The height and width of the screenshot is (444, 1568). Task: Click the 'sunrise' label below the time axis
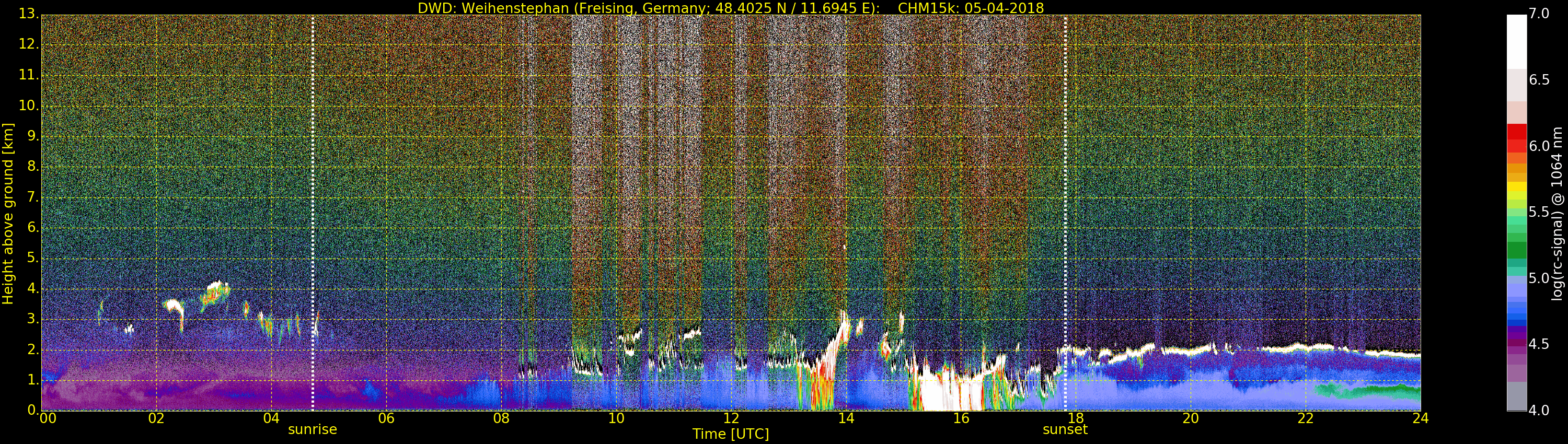tap(312, 429)
